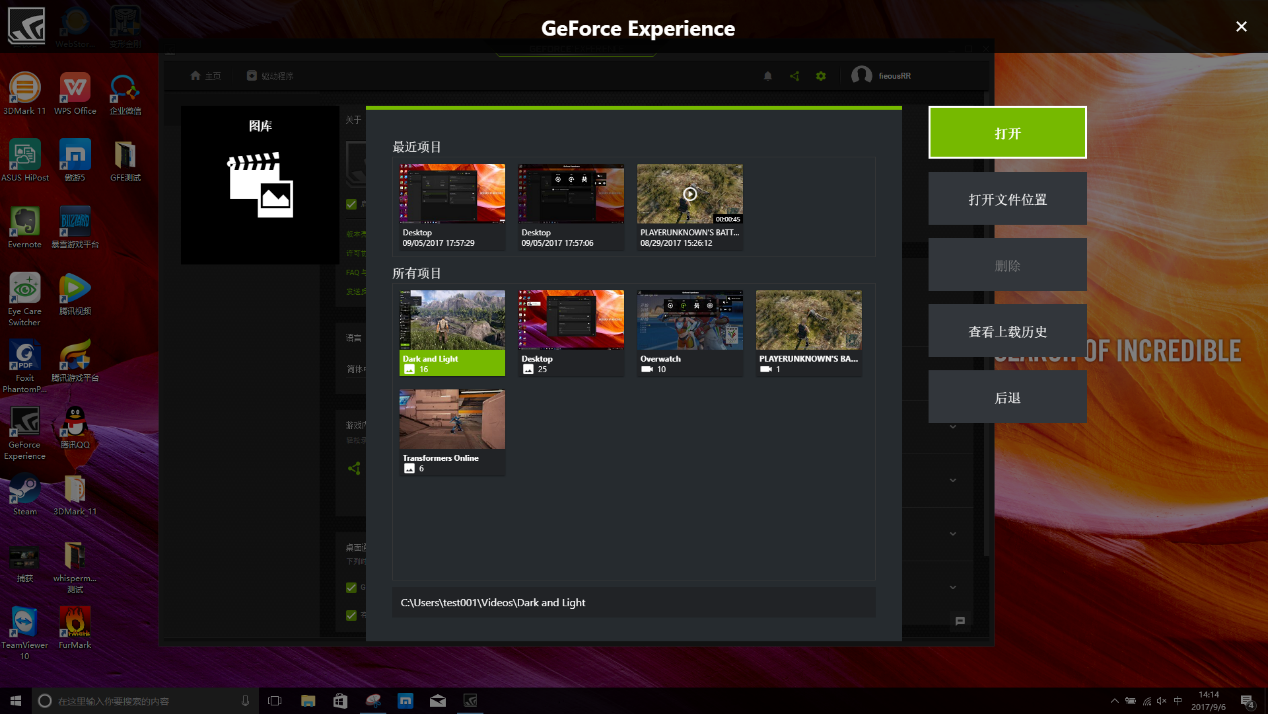The width and height of the screenshot is (1268, 714).
Task: Open ASUS HiPost desktop icon
Action: (x=24, y=160)
